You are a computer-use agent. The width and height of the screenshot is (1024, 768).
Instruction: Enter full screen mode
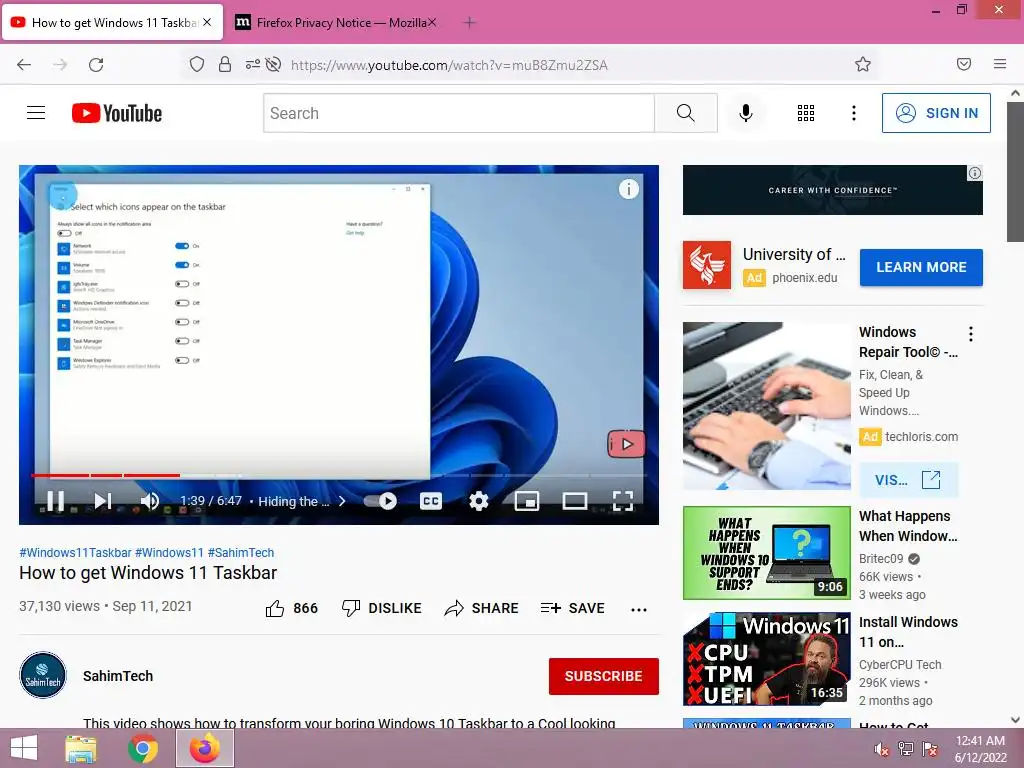(623, 501)
